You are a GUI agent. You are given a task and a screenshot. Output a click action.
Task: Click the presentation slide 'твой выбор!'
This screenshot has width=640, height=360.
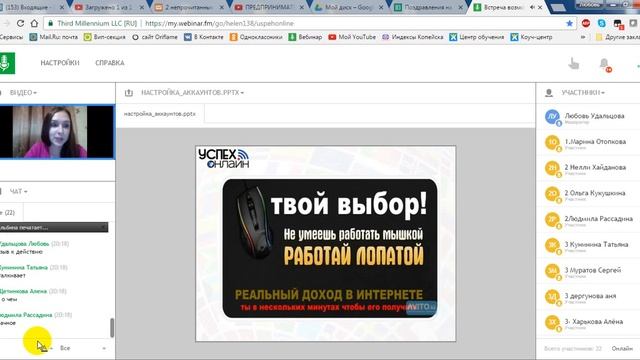pyautogui.click(x=326, y=243)
